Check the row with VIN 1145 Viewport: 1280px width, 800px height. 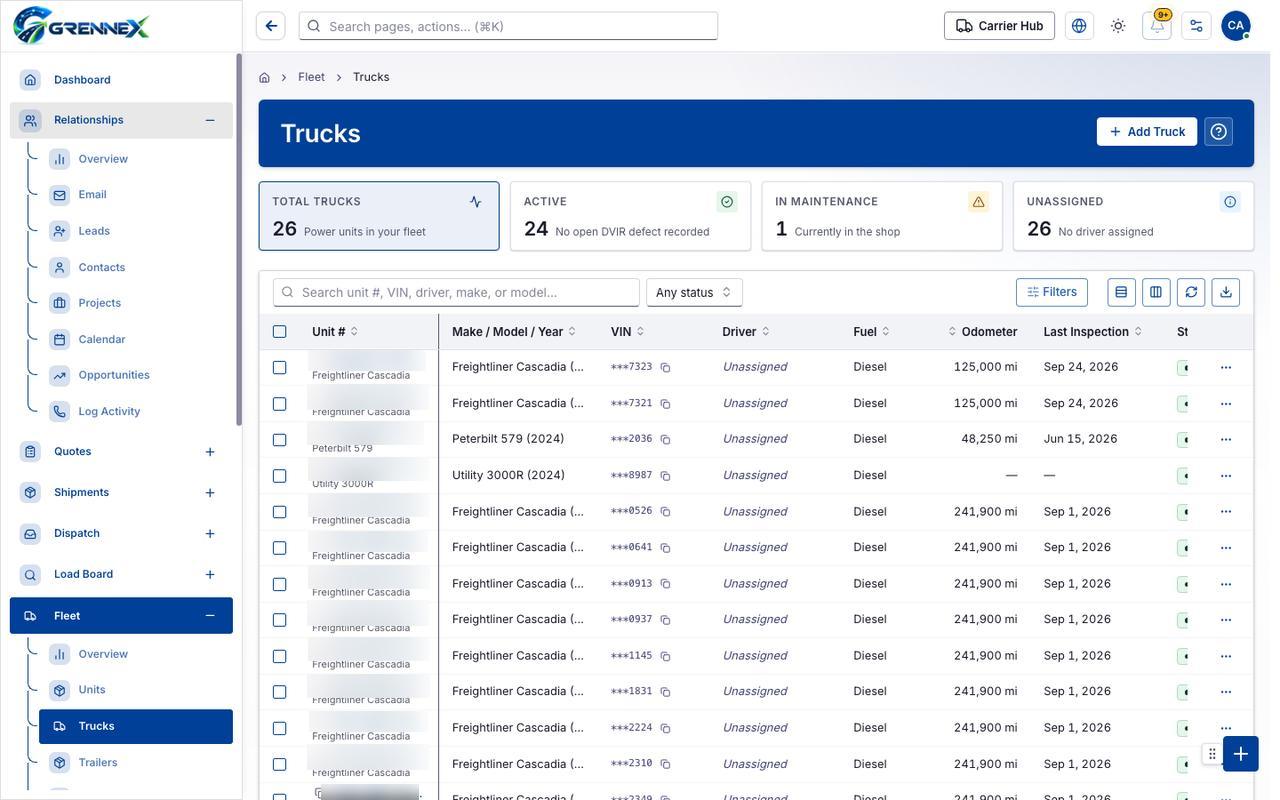click(280, 656)
